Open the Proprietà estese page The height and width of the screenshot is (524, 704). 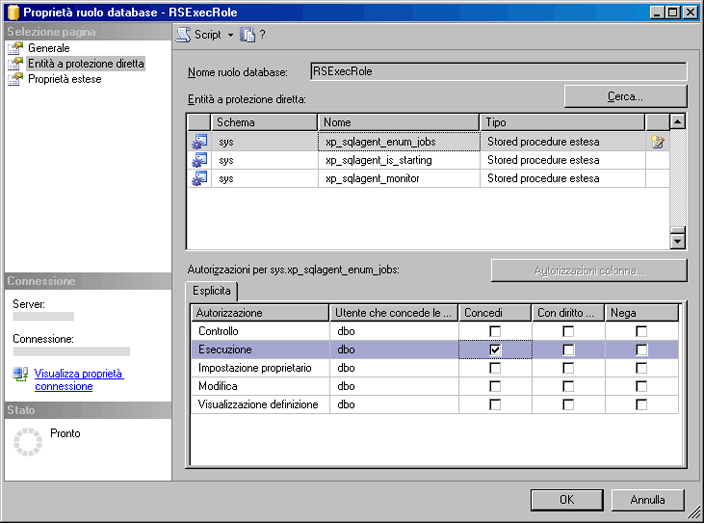point(64,79)
